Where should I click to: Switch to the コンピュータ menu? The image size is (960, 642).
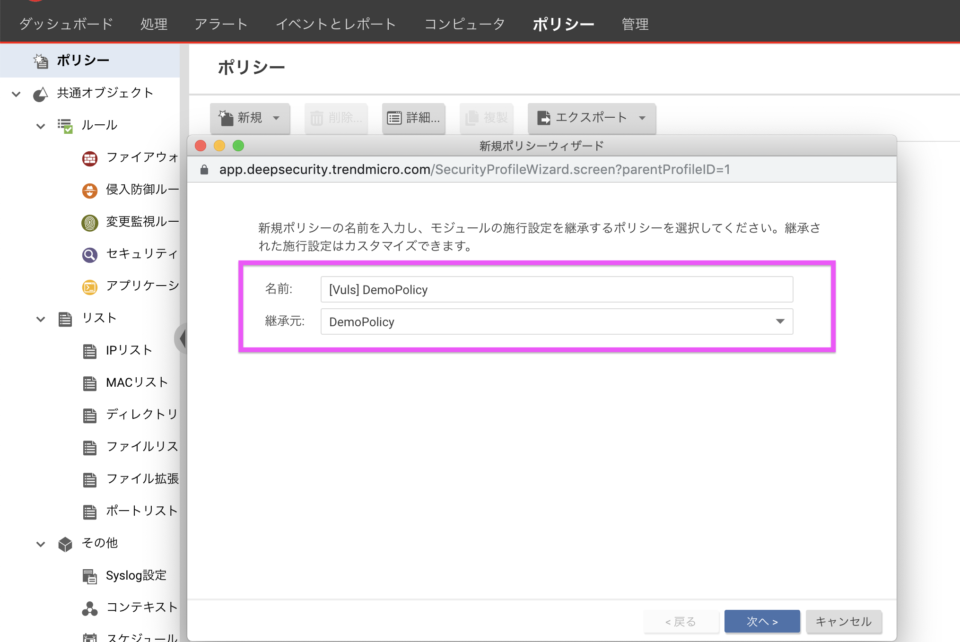[464, 24]
